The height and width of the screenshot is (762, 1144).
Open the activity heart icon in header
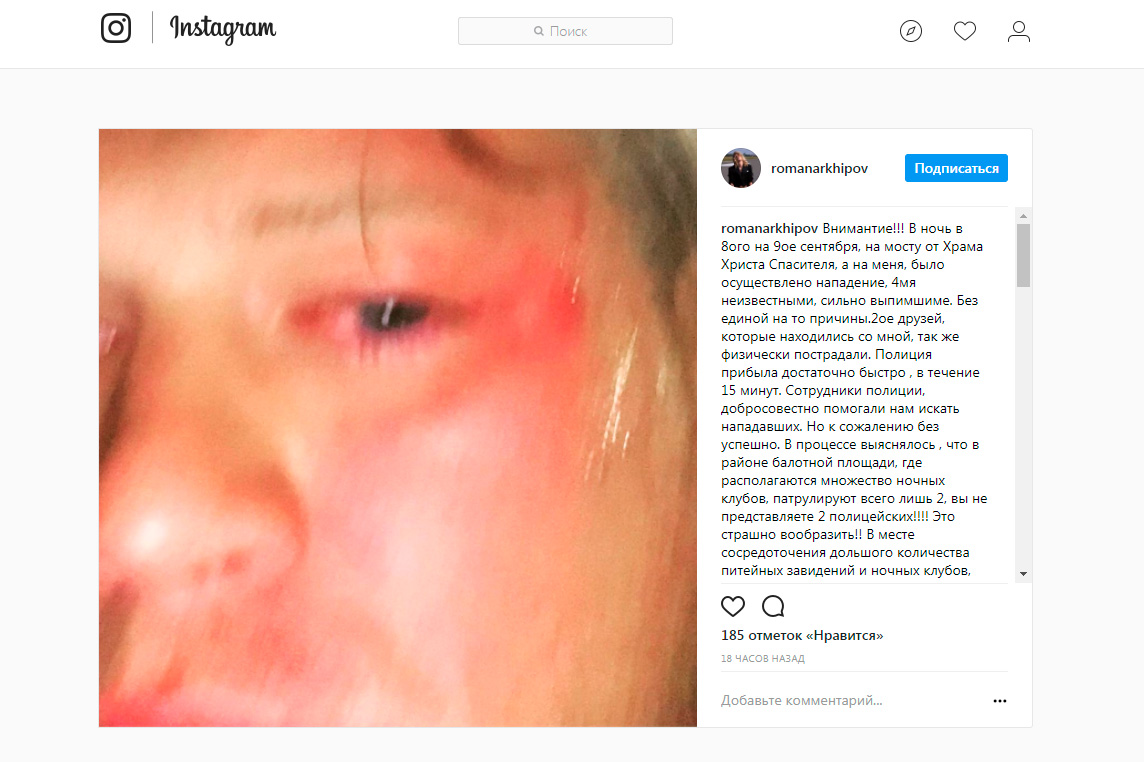965,31
